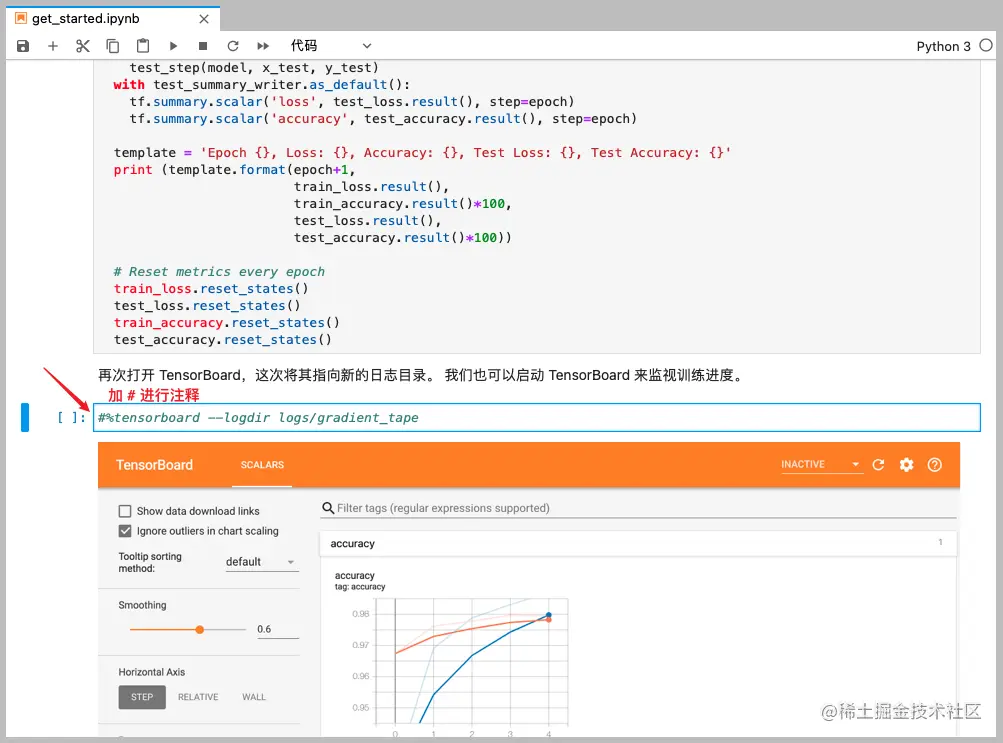Viewport: 1003px width, 743px height.
Task: Select the WALL horizontal axis option
Action: tap(254, 697)
